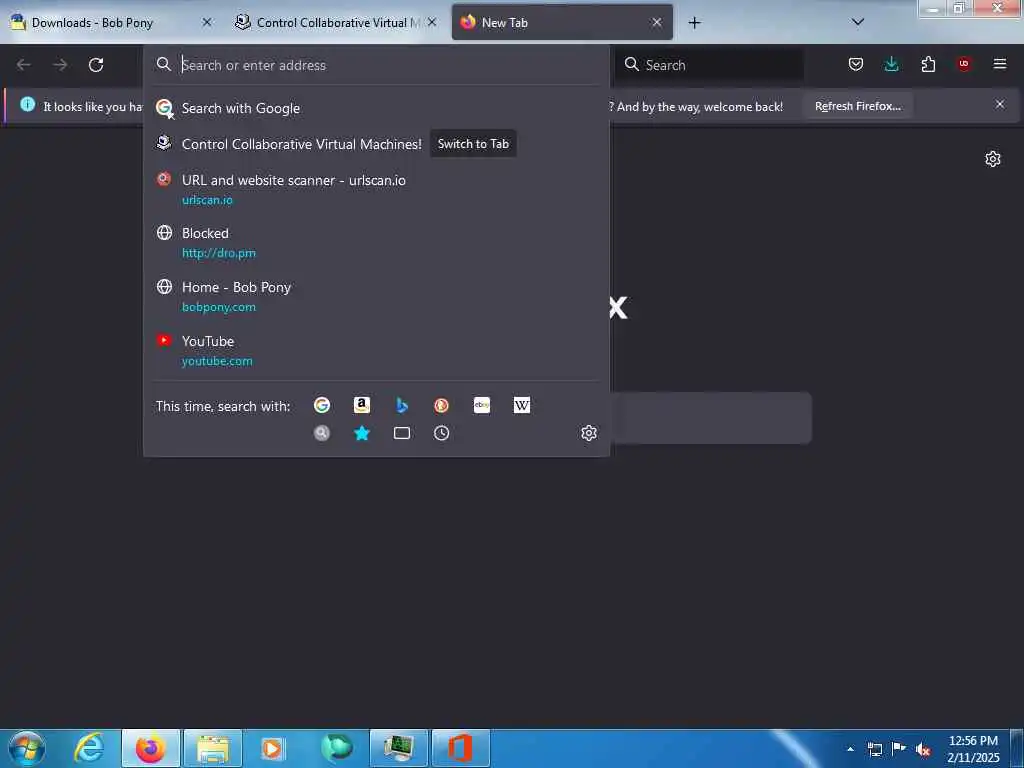Click the Refresh Firefox… button
This screenshot has height=768, width=1024.
click(x=858, y=106)
